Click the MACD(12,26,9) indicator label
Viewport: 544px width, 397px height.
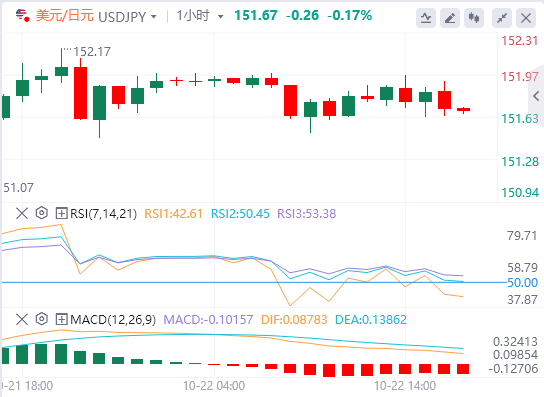click(113, 319)
